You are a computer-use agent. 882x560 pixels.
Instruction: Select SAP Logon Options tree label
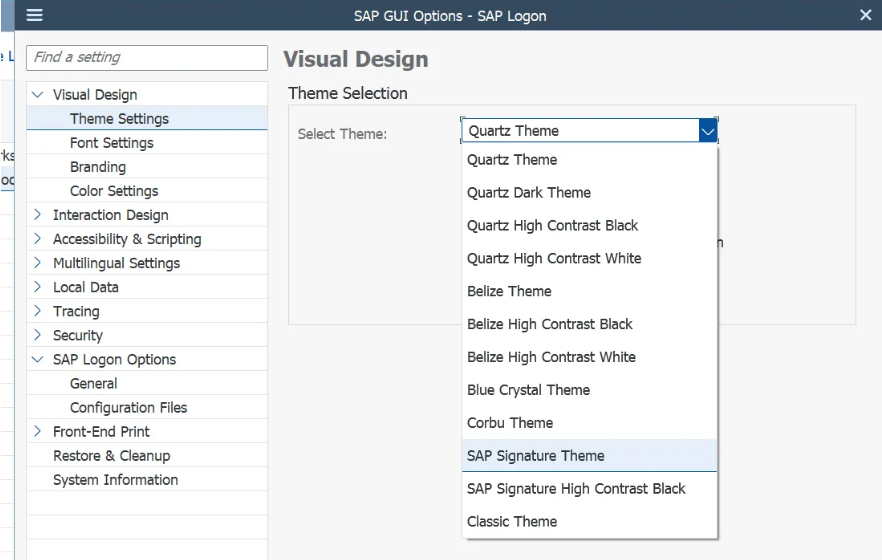114,359
